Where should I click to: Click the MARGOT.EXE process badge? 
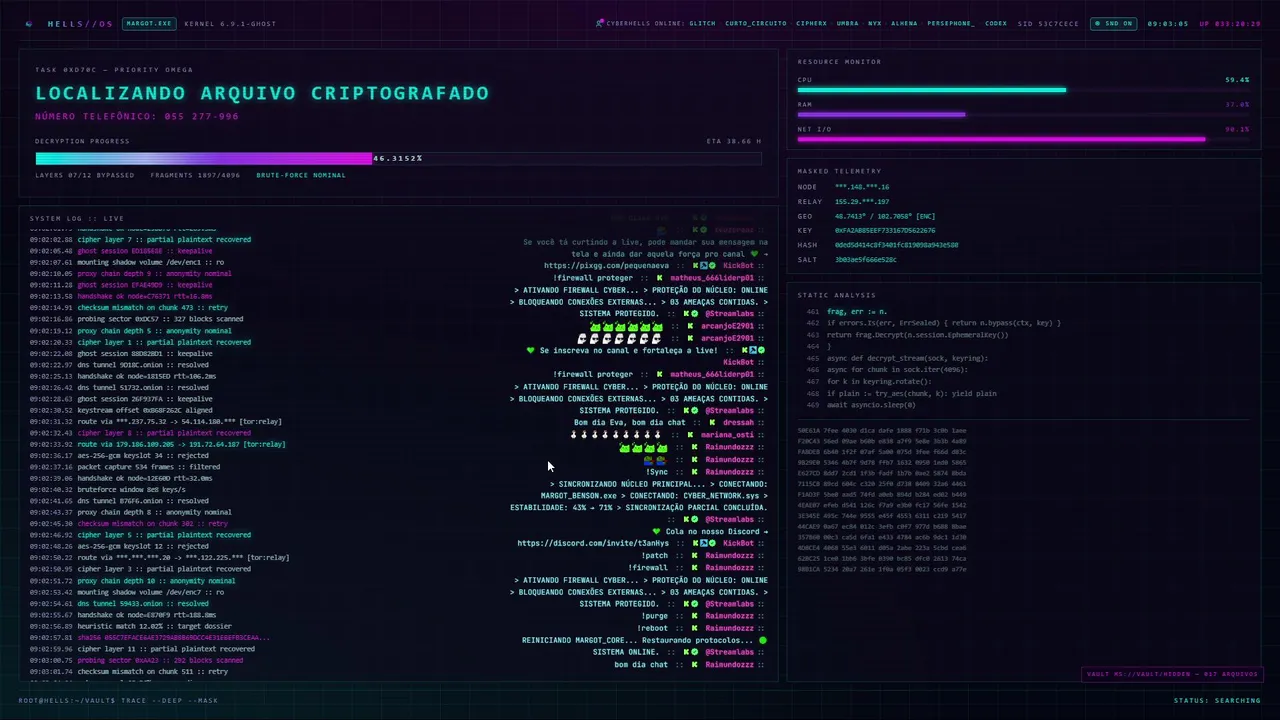149,23
